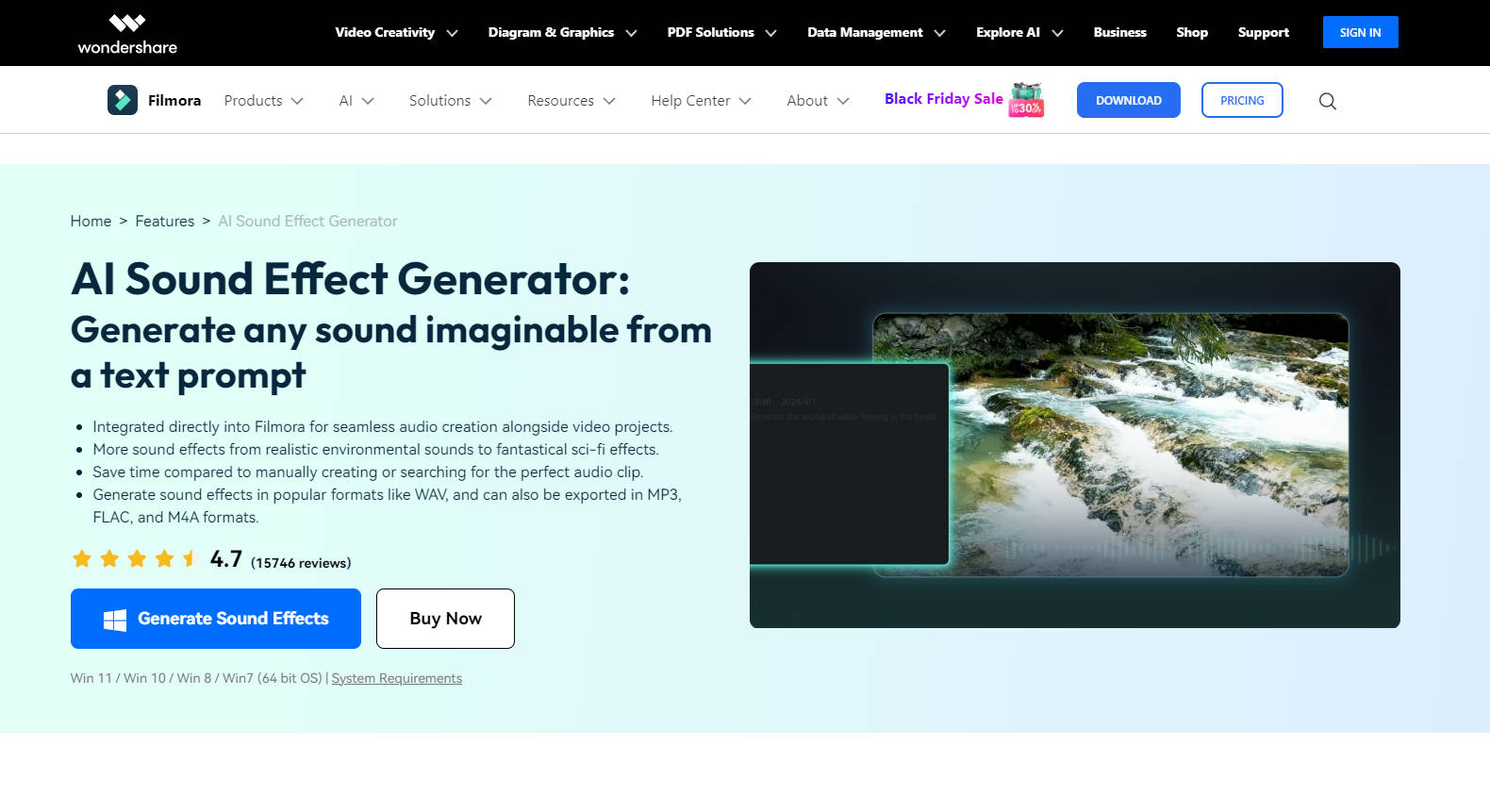Click the 4.7 rating score

(x=226, y=559)
